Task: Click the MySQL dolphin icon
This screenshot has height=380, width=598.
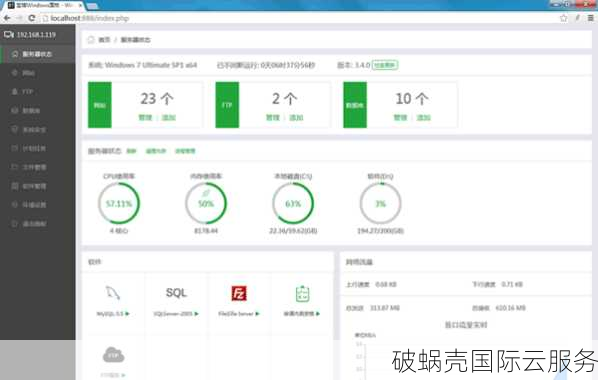Action: (x=113, y=293)
